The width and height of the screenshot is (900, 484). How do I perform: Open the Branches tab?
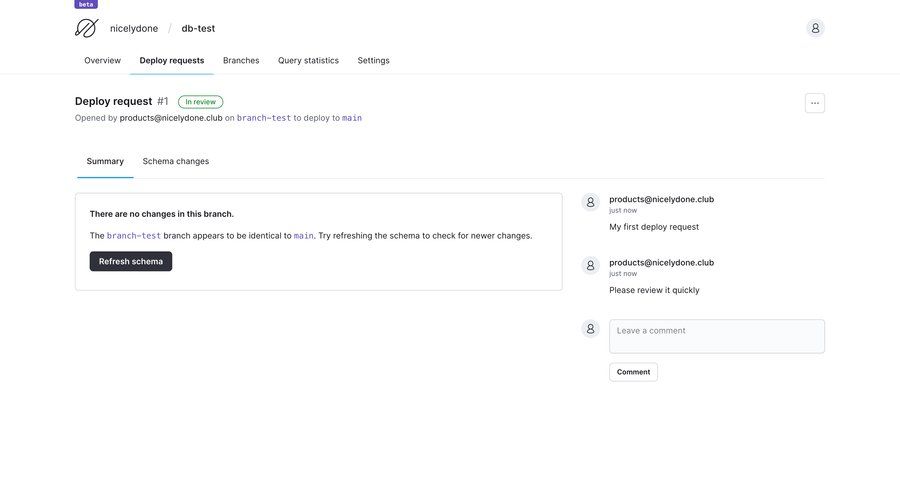[241, 61]
